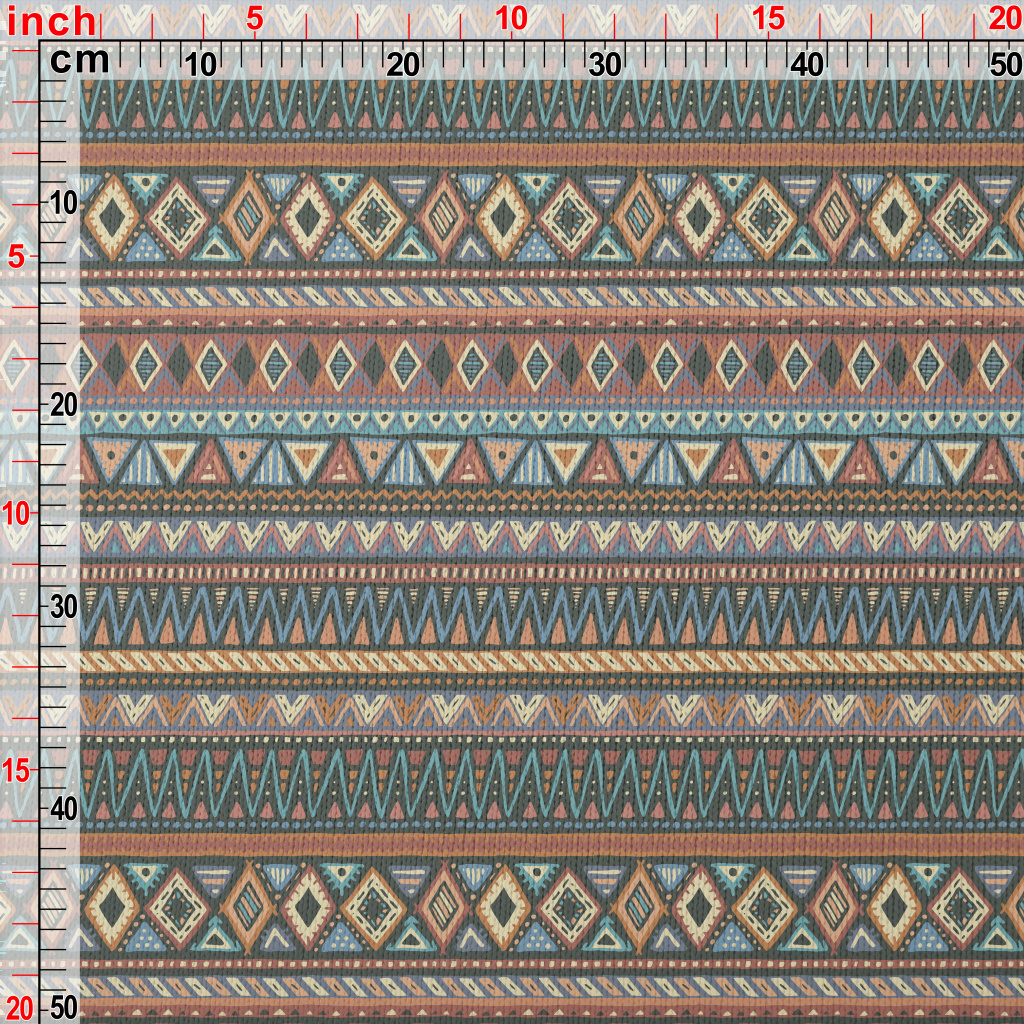The width and height of the screenshot is (1024, 1024).
Task: Click the red 20 inch mark on left ruler
Action: point(20,1006)
